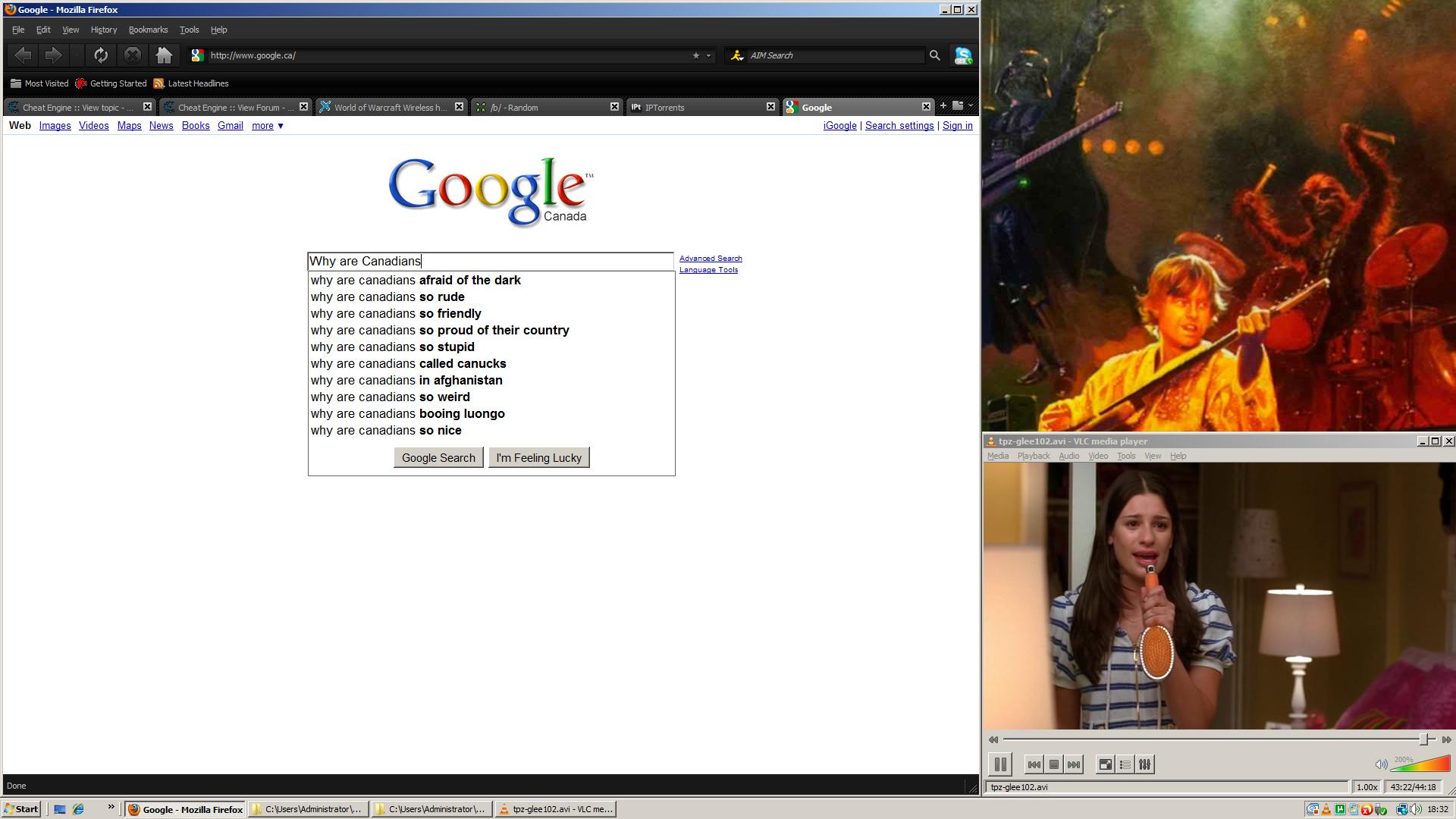Click system tray volume speaker icon
Image resolution: width=1456 pixels, height=819 pixels.
[x=1415, y=809]
